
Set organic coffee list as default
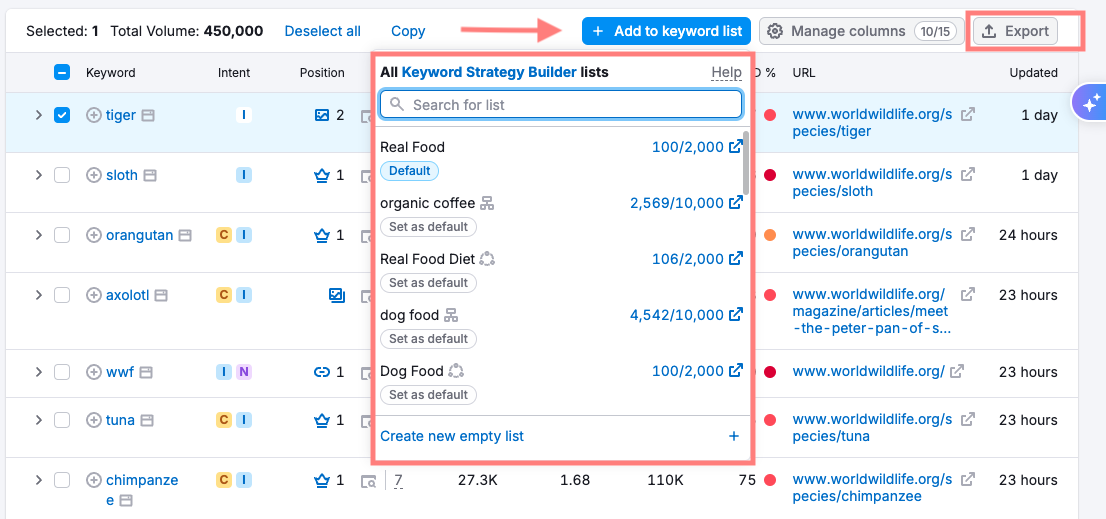click(428, 227)
